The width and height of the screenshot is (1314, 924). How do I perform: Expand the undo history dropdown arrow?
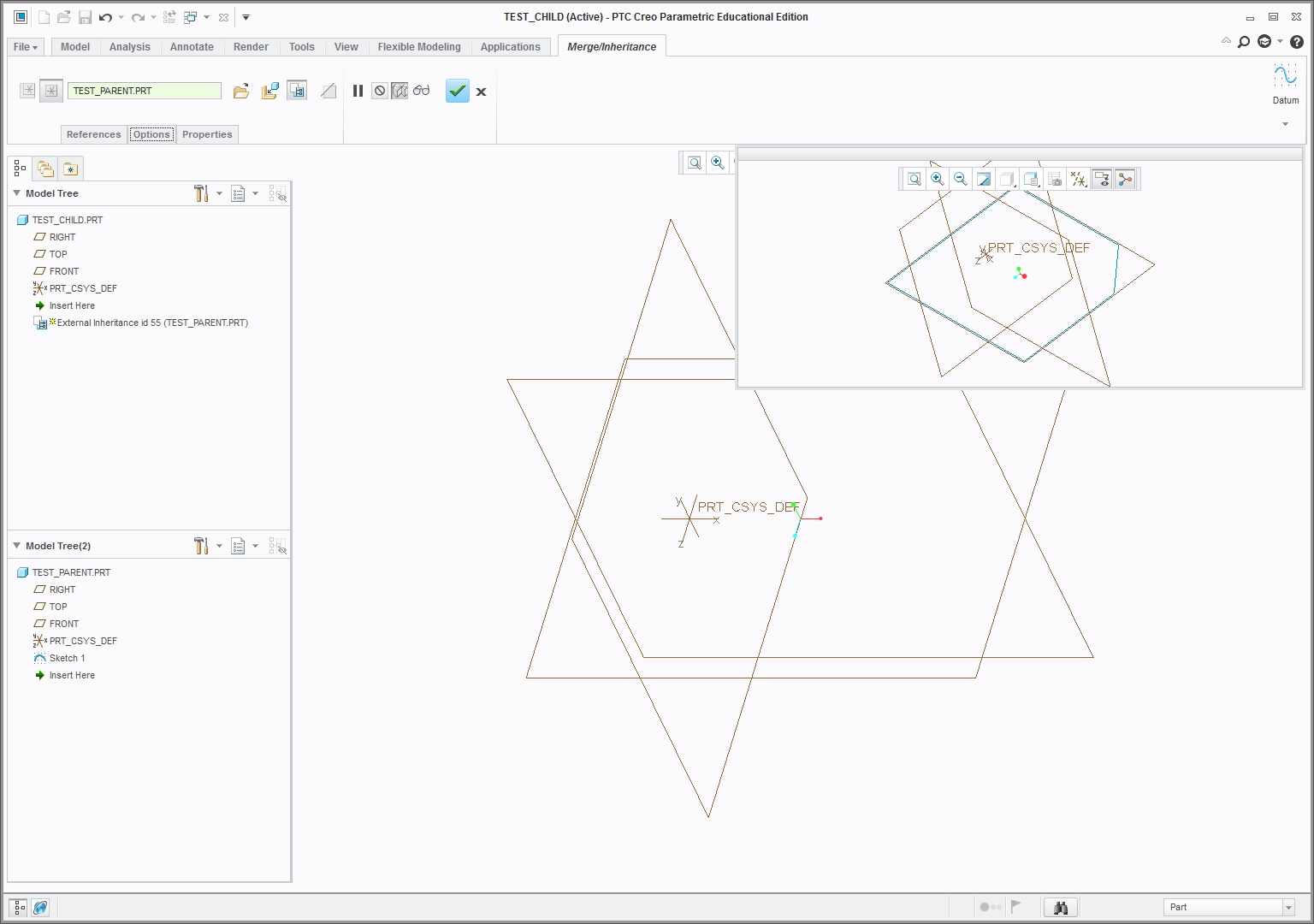point(121,17)
